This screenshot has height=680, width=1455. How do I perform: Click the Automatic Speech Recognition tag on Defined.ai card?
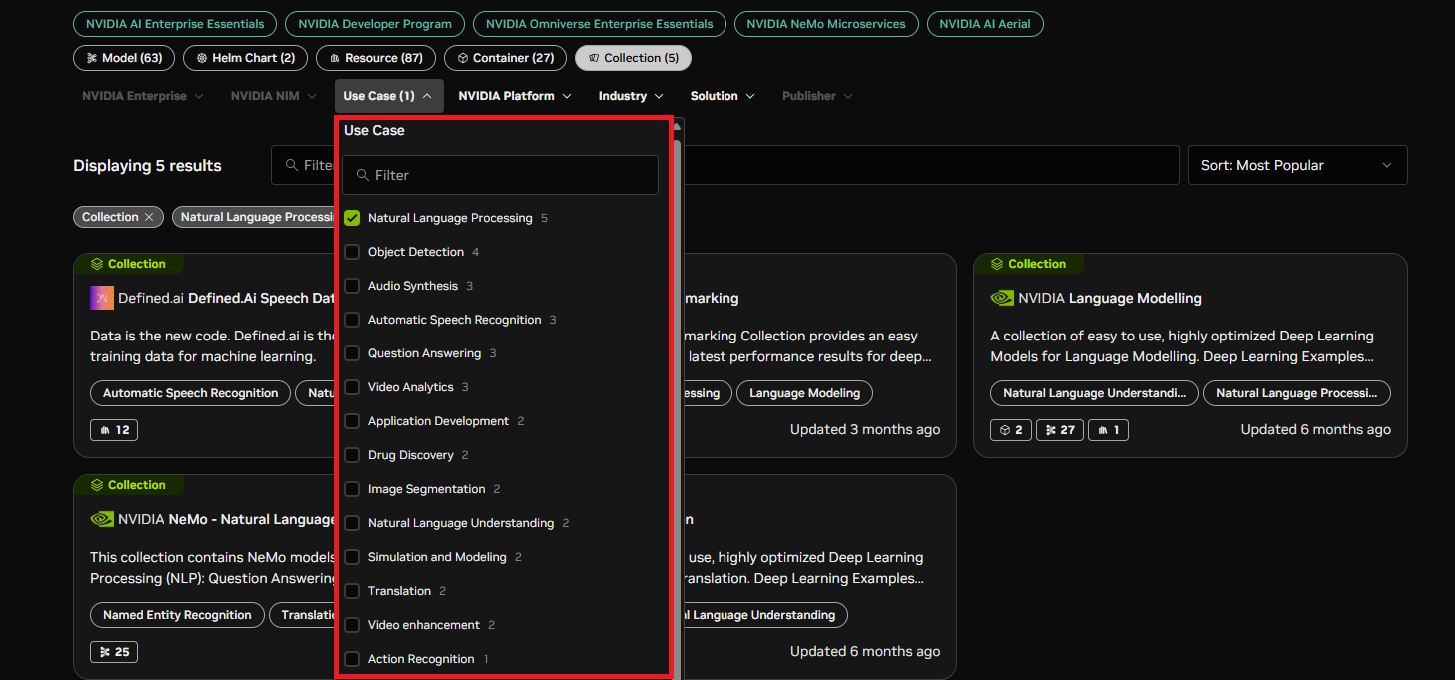tap(190, 393)
